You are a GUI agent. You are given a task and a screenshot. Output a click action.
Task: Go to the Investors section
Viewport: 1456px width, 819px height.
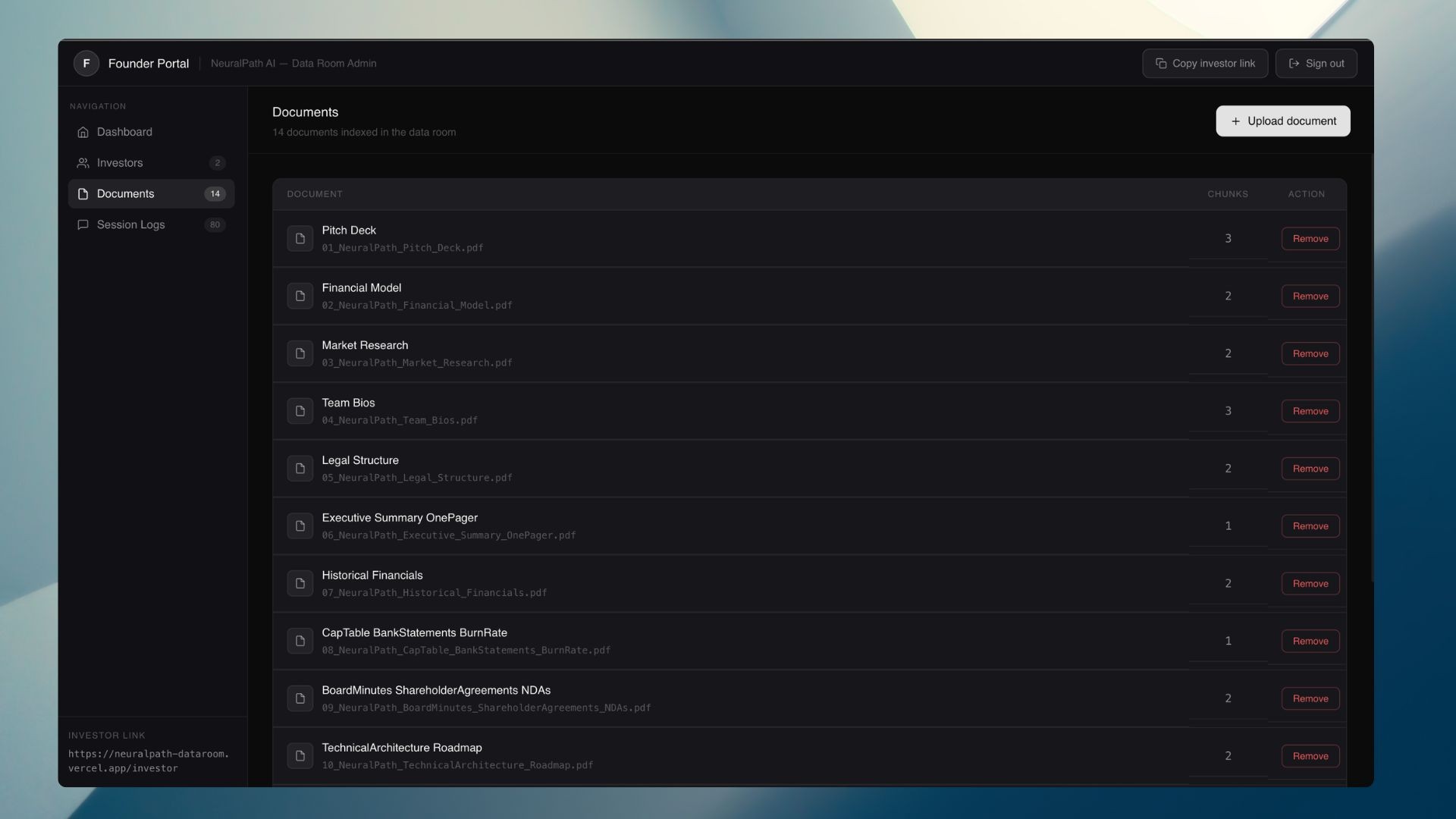point(151,163)
